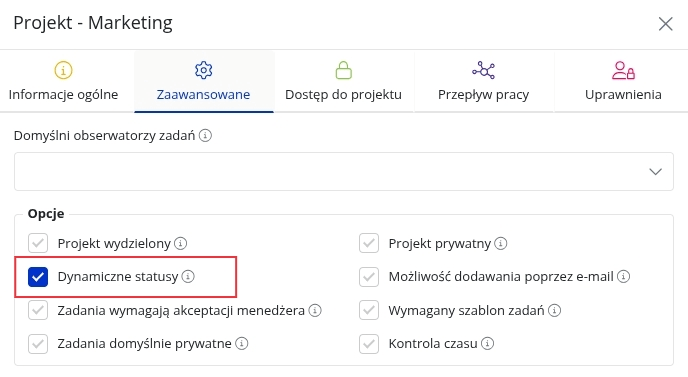Uncheck the Dynamiczne statusy checkbox

click(x=38, y=277)
